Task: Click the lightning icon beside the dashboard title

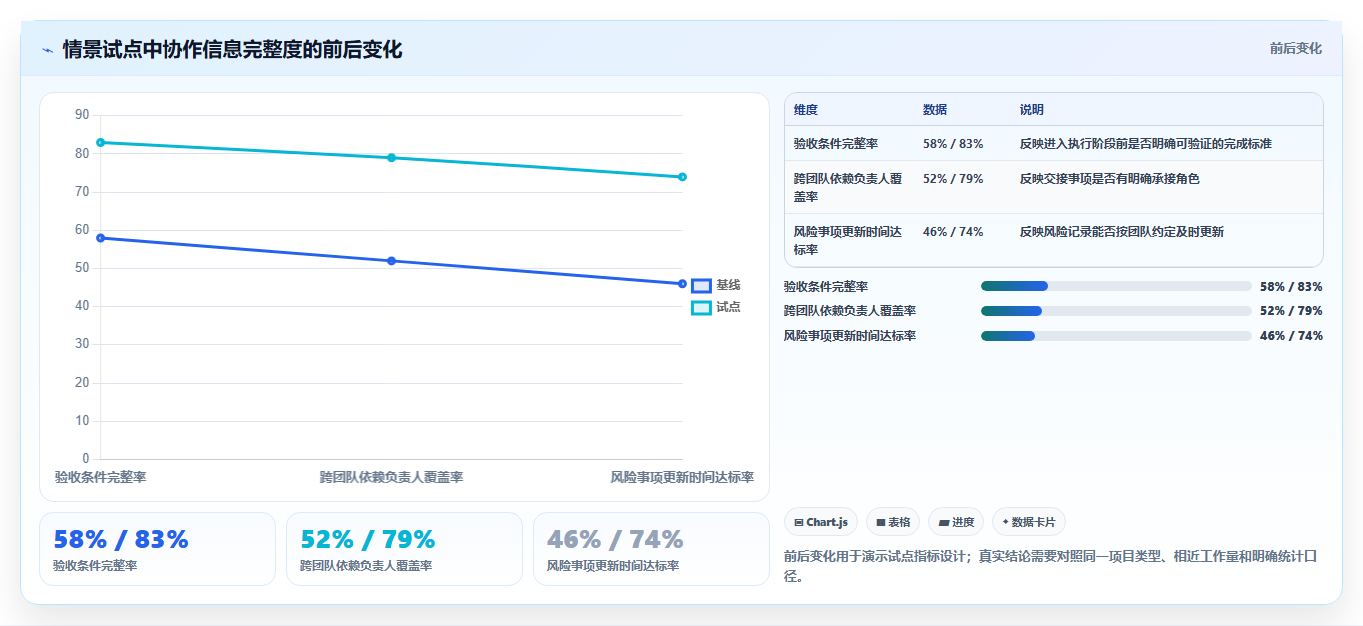Action: 47,50
